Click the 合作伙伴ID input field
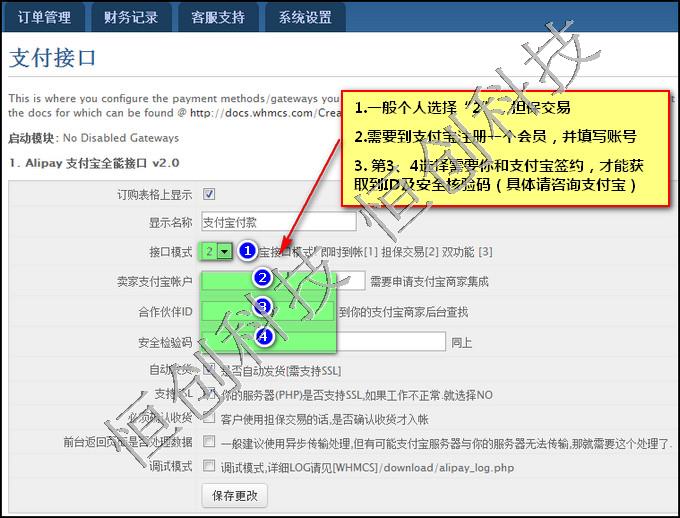Screen dimensions: 680x518 (268, 311)
